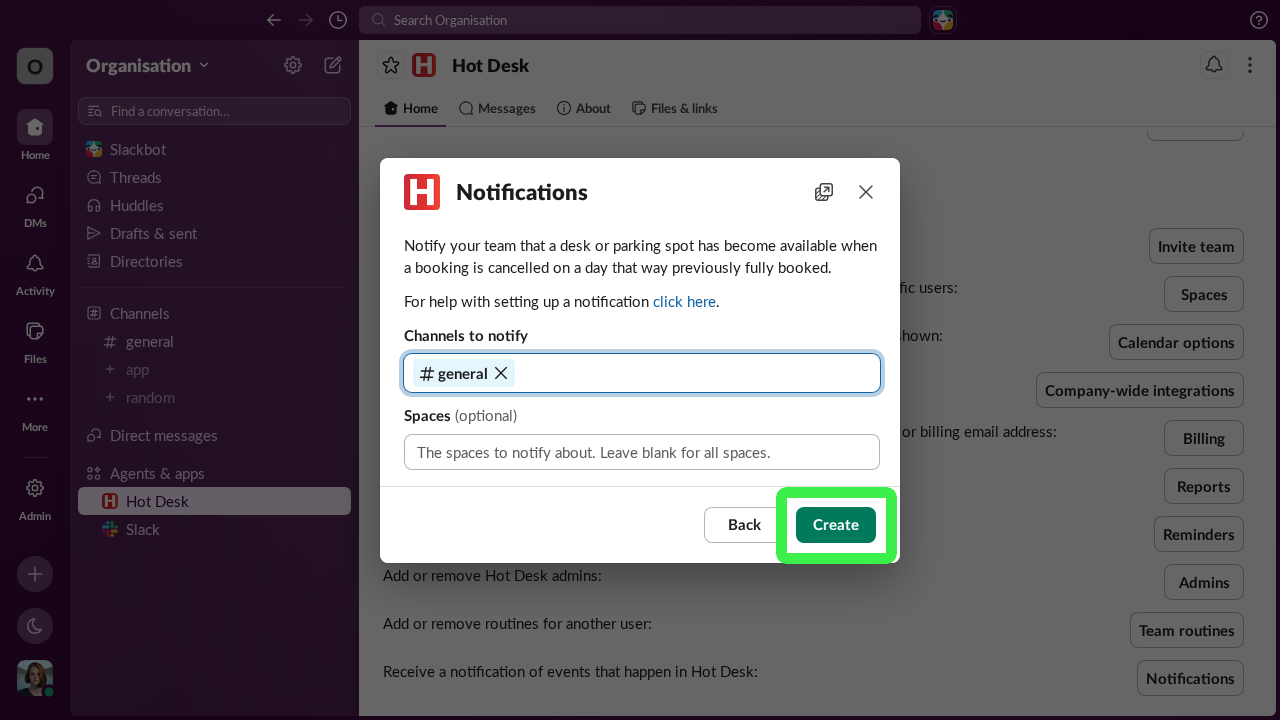The width and height of the screenshot is (1280, 720).
Task: Select Hot Desk in Agents & apps
Action: pyautogui.click(x=214, y=501)
